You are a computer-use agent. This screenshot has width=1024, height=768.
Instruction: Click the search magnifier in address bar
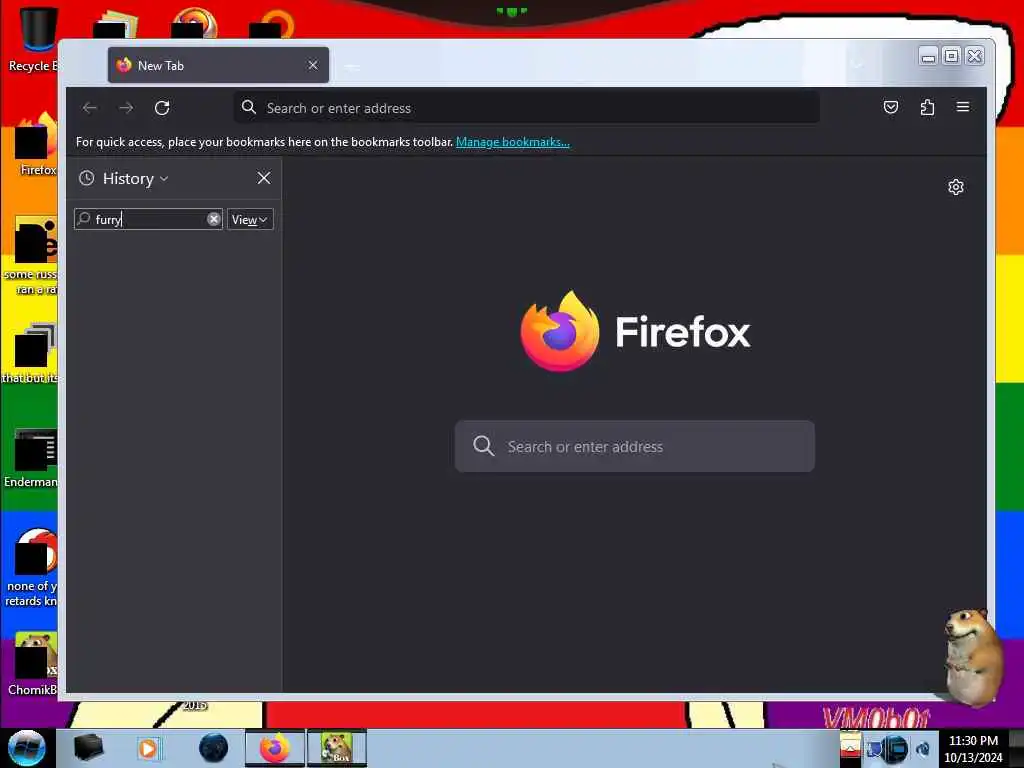pyautogui.click(x=249, y=107)
